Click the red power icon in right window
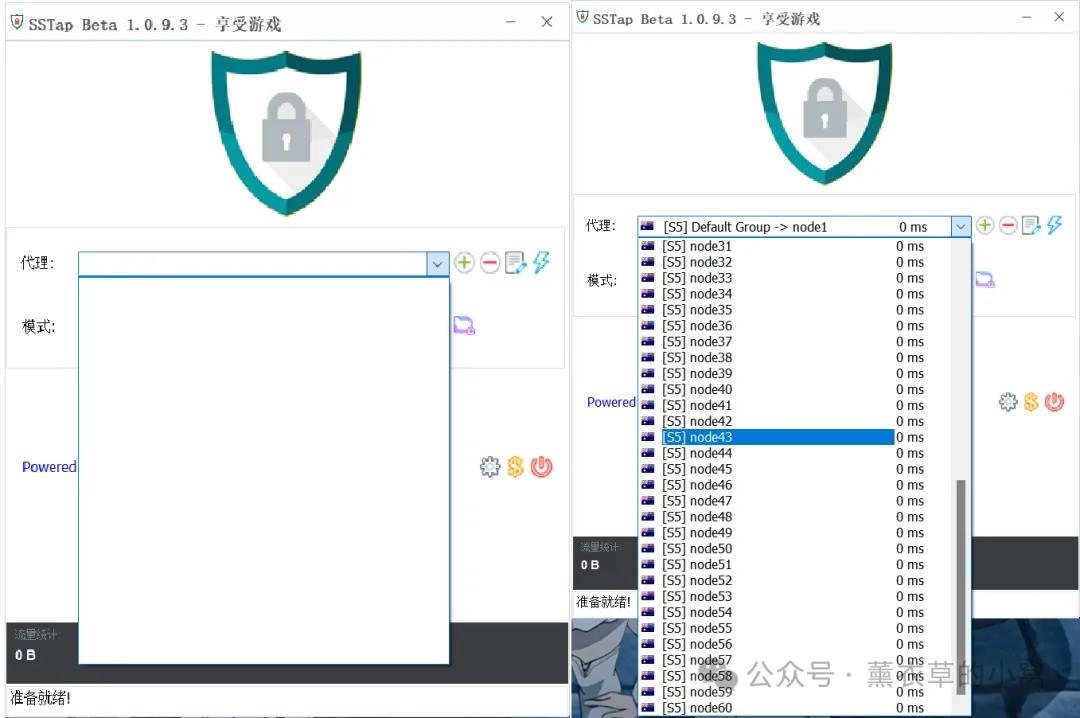The width and height of the screenshot is (1080, 718). point(1055,402)
